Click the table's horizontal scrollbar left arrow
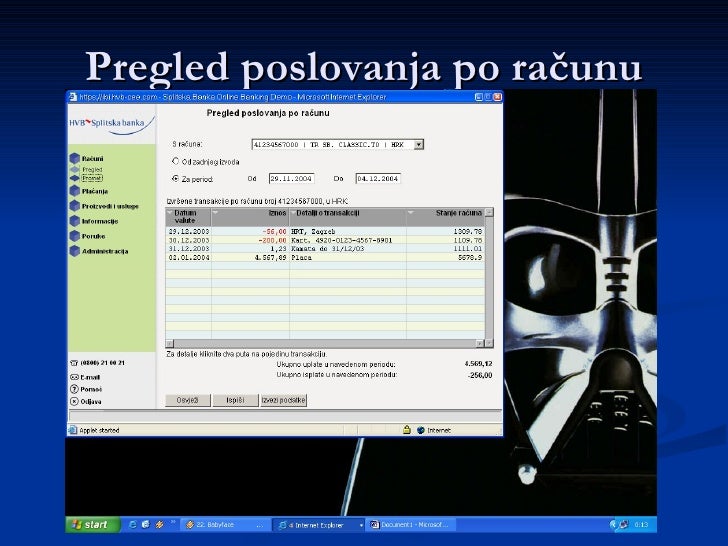The image size is (728, 546). [x=169, y=343]
